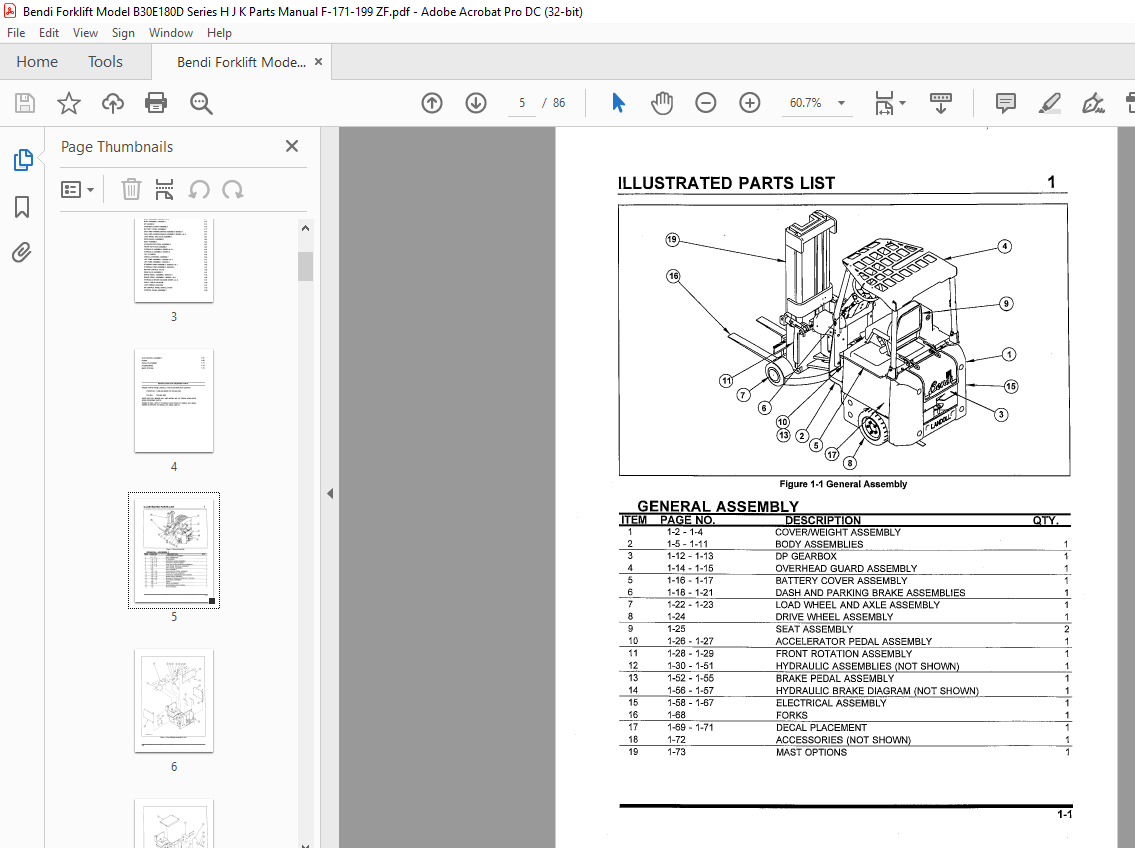Collapse the navigation pane with the side arrow
The width and height of the screenshot is (1135, 848).
[330, 493]
